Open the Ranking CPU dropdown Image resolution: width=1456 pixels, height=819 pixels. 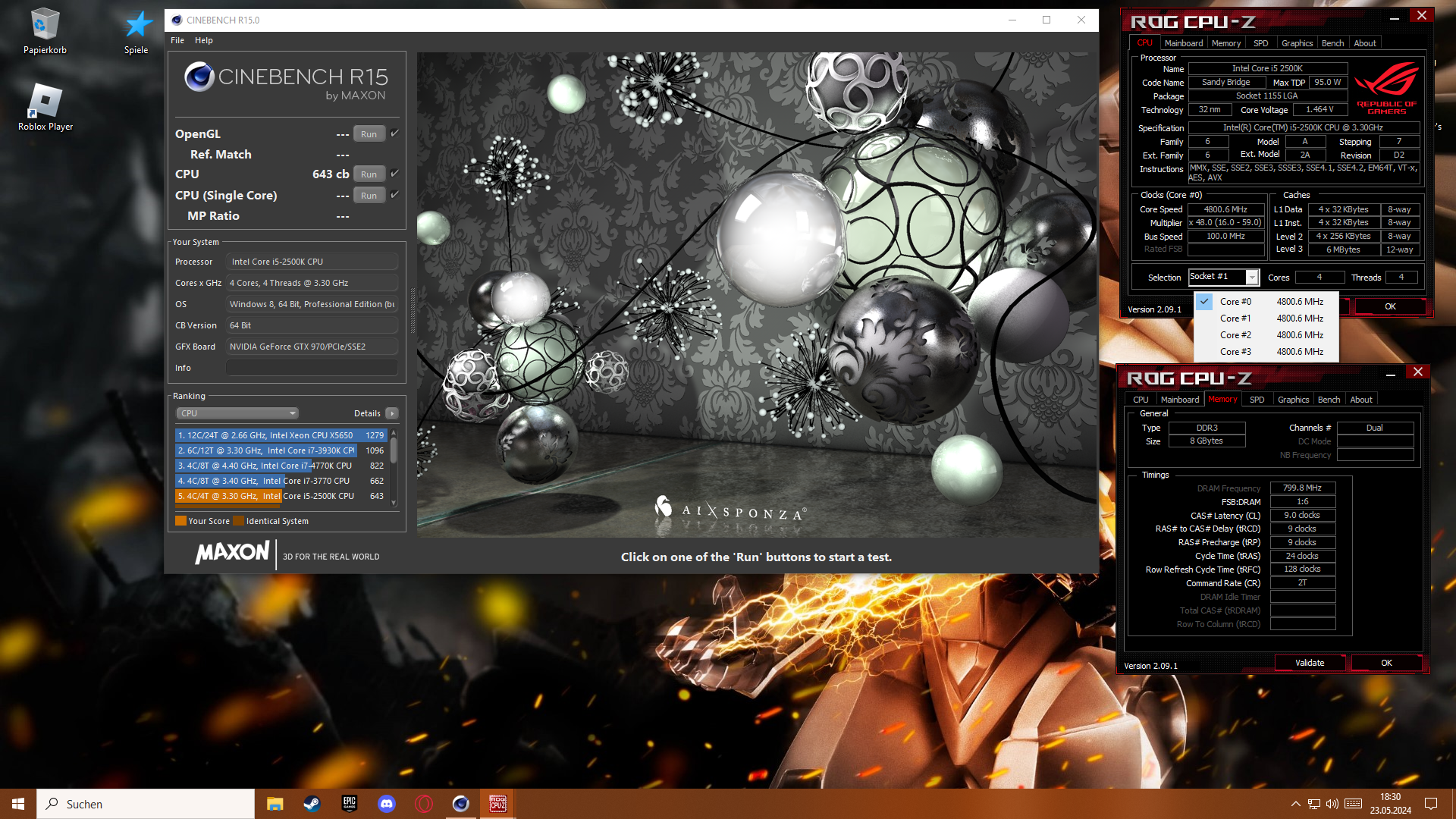tap(237, 413)
